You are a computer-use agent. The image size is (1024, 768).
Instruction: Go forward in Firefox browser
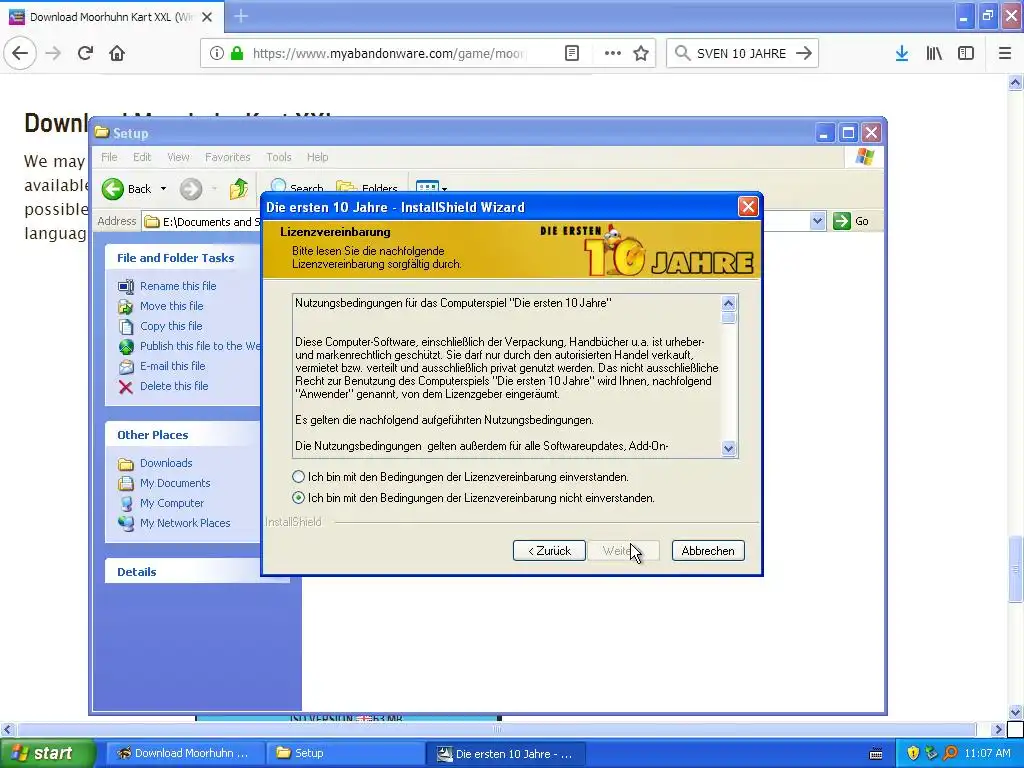(53, 53)
